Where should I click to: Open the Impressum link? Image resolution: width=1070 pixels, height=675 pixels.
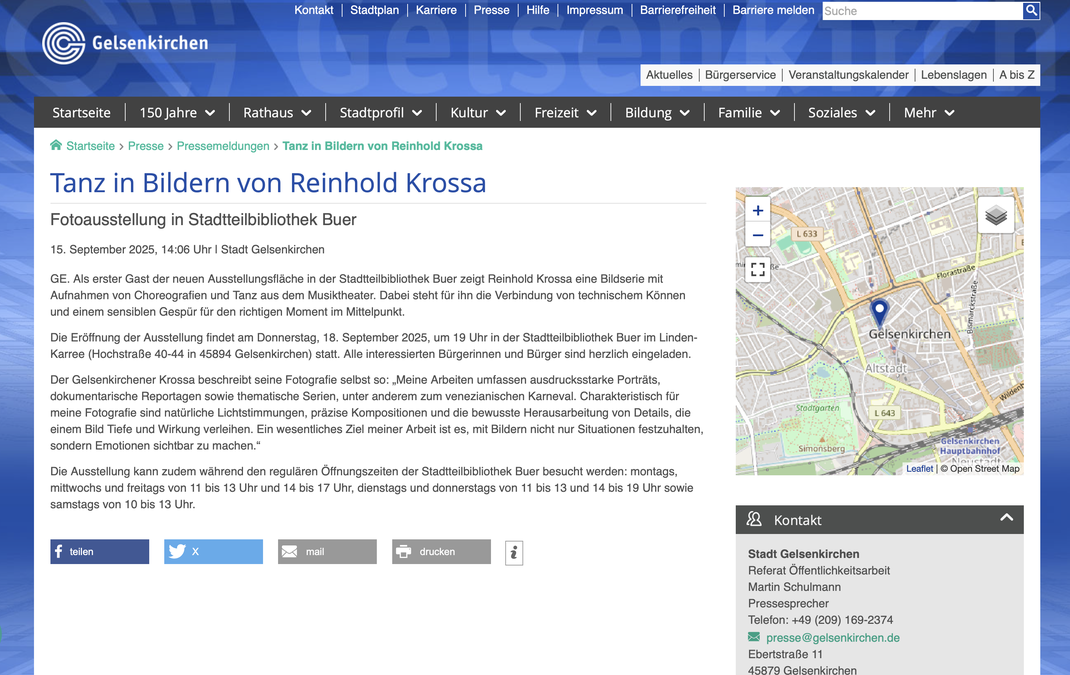tap(594, 10)
